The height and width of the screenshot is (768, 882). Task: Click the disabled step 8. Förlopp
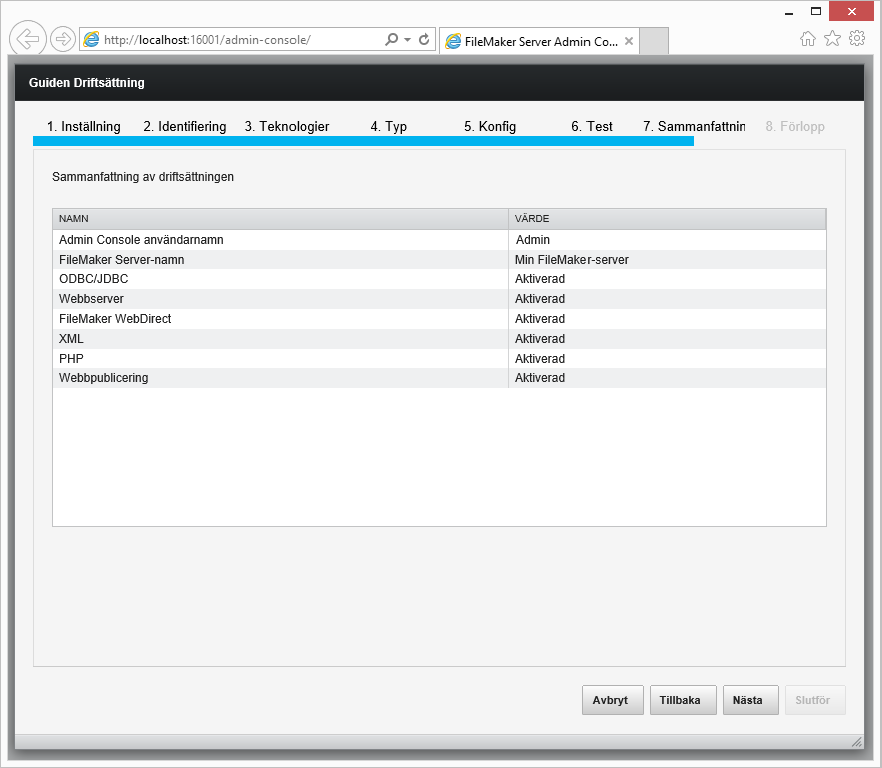[795, 127]
